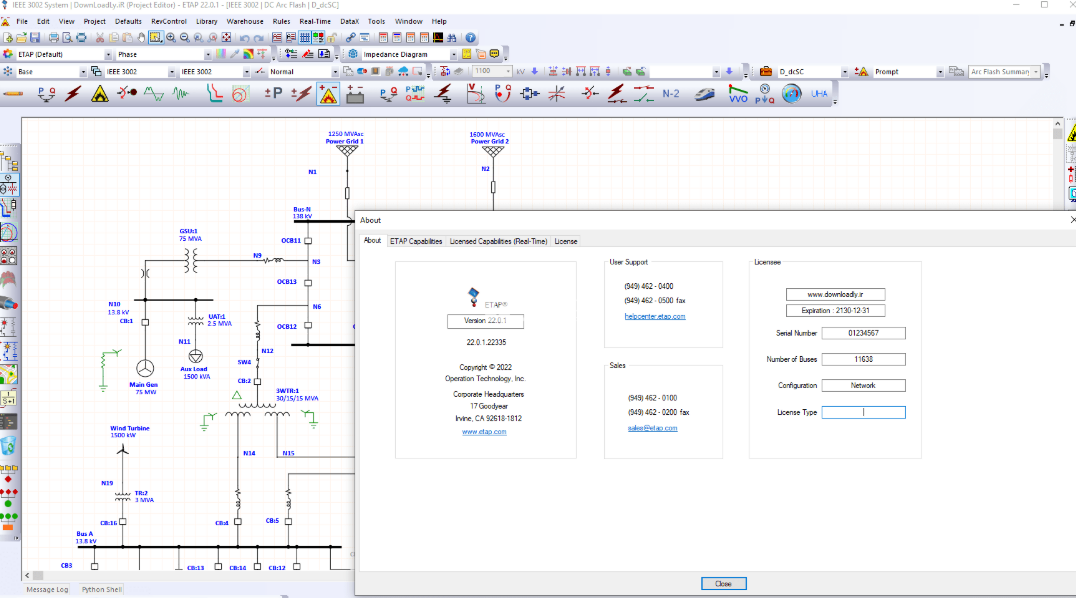1076x598 pixels.
Task: Click the blue Help question mark icon
Action: pyautogui.click(x=471, y=37)
